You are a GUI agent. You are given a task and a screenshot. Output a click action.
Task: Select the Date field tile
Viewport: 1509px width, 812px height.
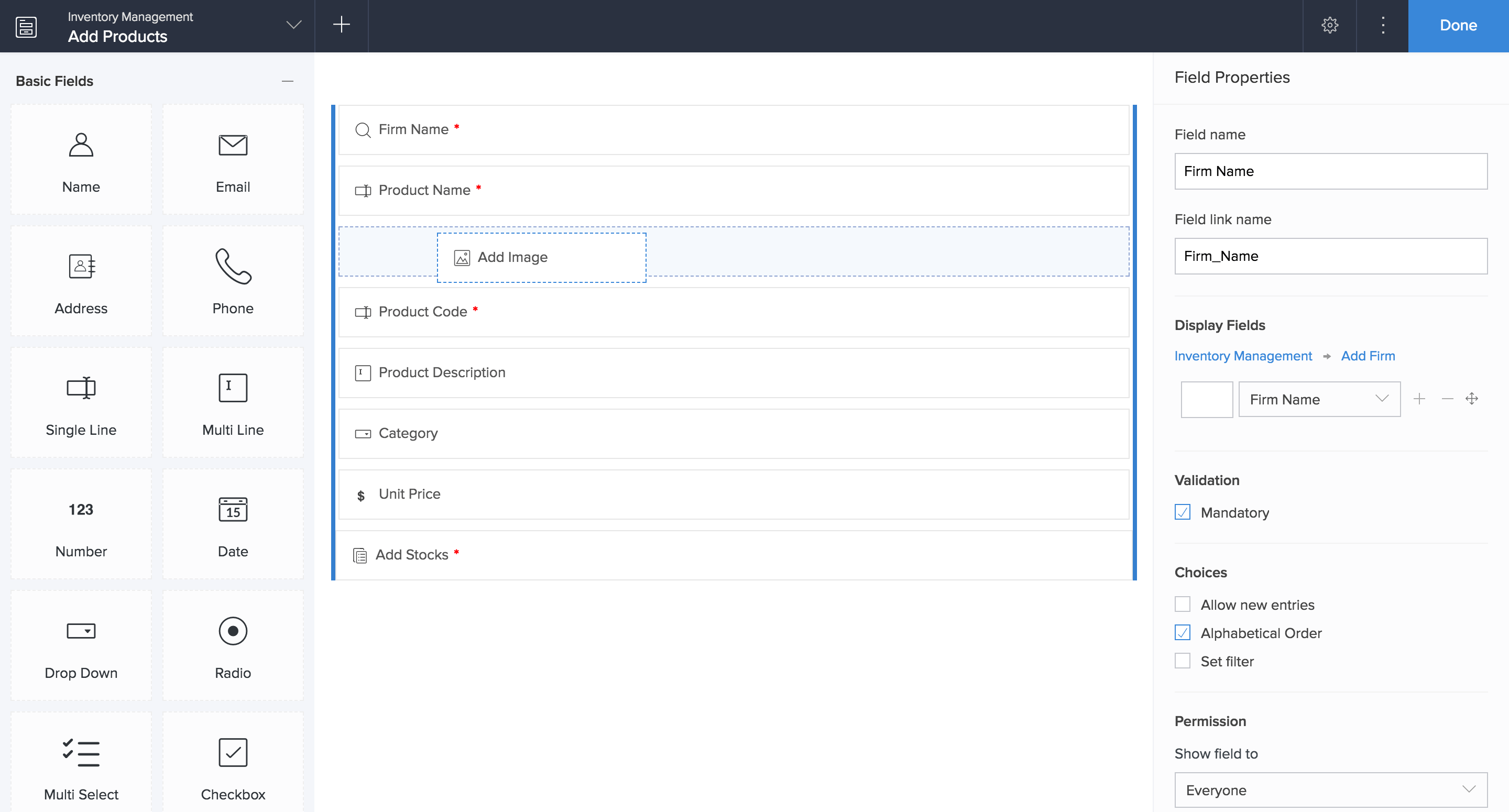pos(233,525)
